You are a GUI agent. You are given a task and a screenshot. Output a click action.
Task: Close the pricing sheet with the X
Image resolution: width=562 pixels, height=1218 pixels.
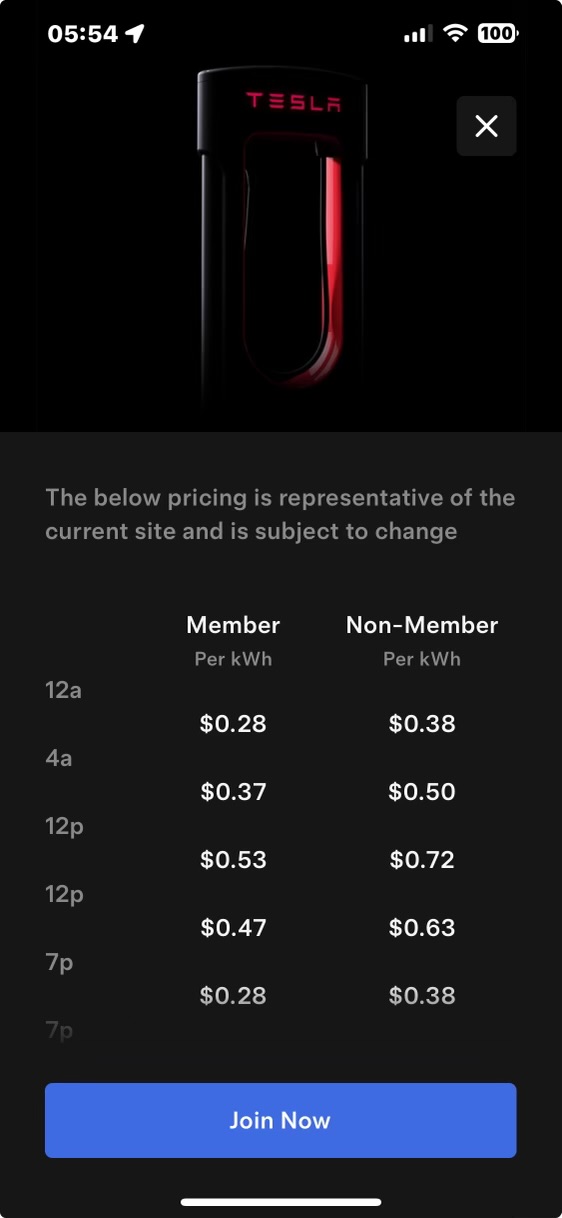point(486,126)
